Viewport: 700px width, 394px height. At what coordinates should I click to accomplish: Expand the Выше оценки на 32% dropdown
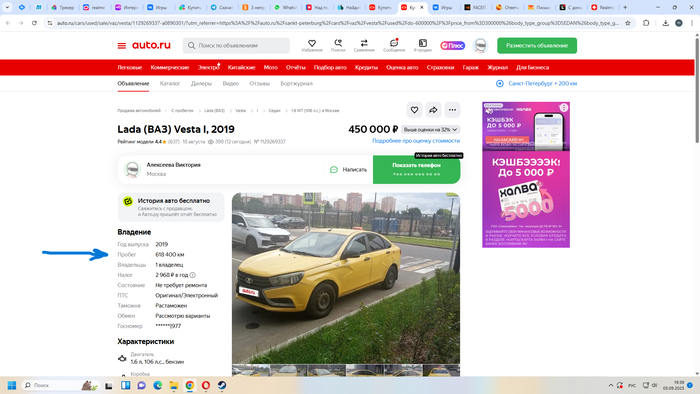coord(430,129)
